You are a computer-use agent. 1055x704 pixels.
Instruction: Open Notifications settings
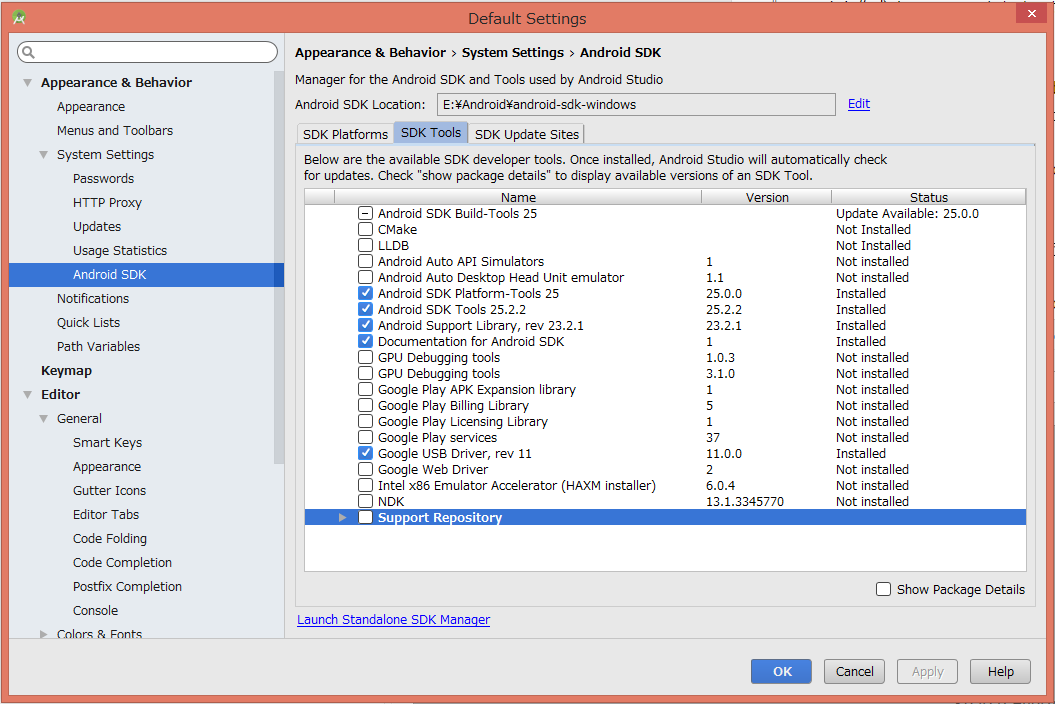tap(93, 298)
